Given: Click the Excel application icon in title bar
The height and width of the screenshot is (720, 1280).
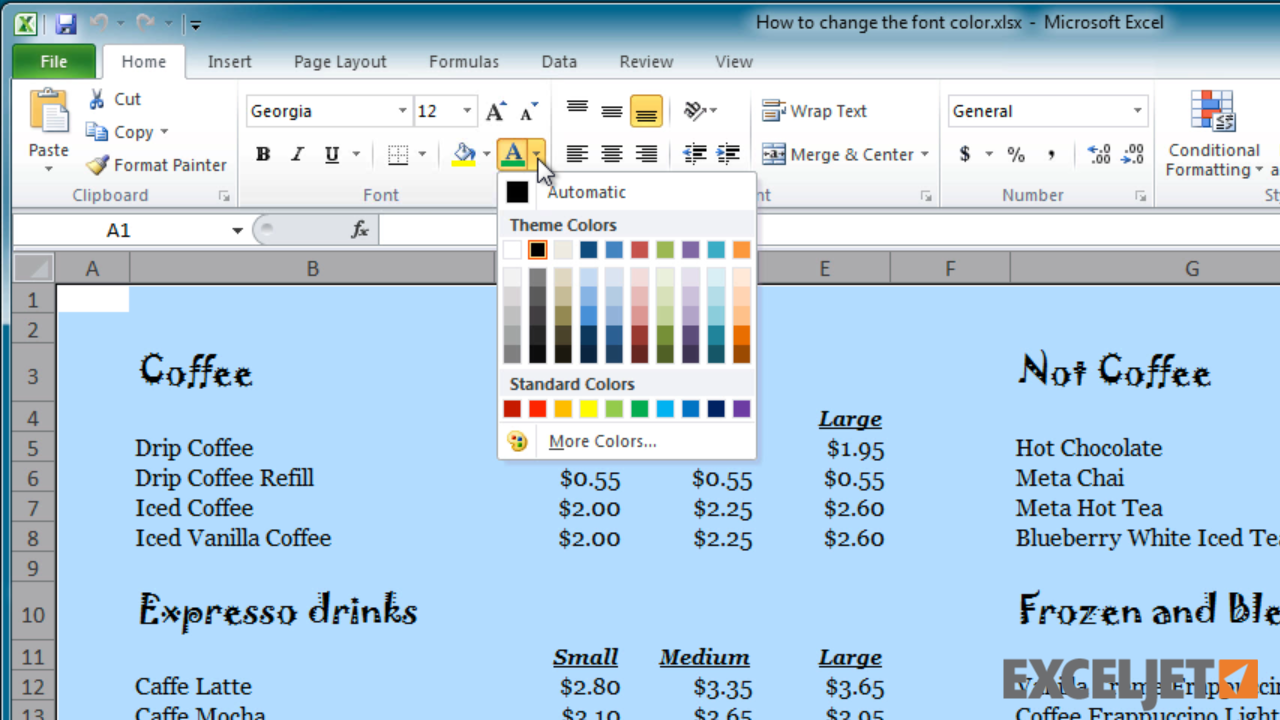Looking at the screenshot, I should 26,23.
